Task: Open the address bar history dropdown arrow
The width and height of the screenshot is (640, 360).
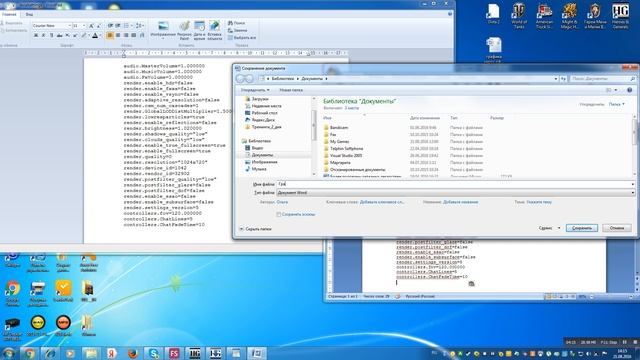Action: point(556,78)
